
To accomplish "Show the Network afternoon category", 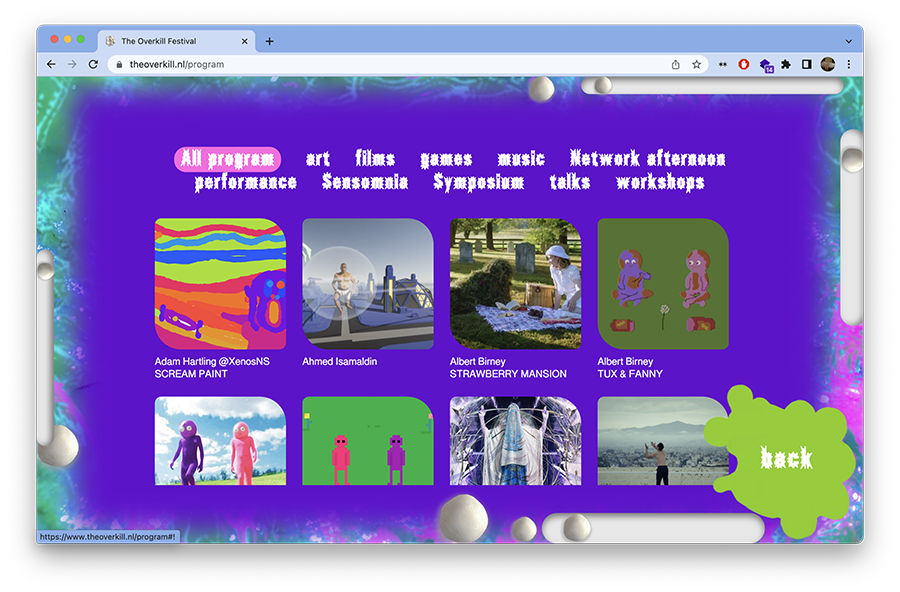I will click(x=647, y=158).
